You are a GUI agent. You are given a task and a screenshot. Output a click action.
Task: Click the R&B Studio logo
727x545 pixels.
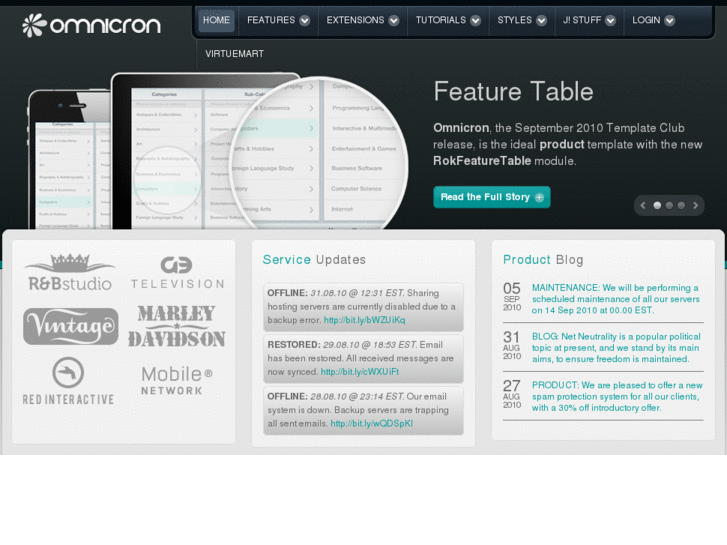(70, 273)
